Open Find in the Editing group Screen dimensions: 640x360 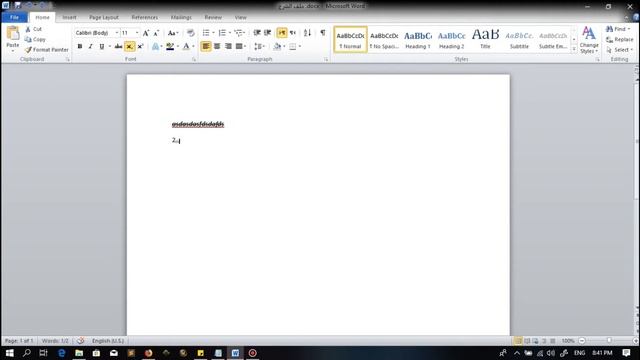(x=617, y=29)
